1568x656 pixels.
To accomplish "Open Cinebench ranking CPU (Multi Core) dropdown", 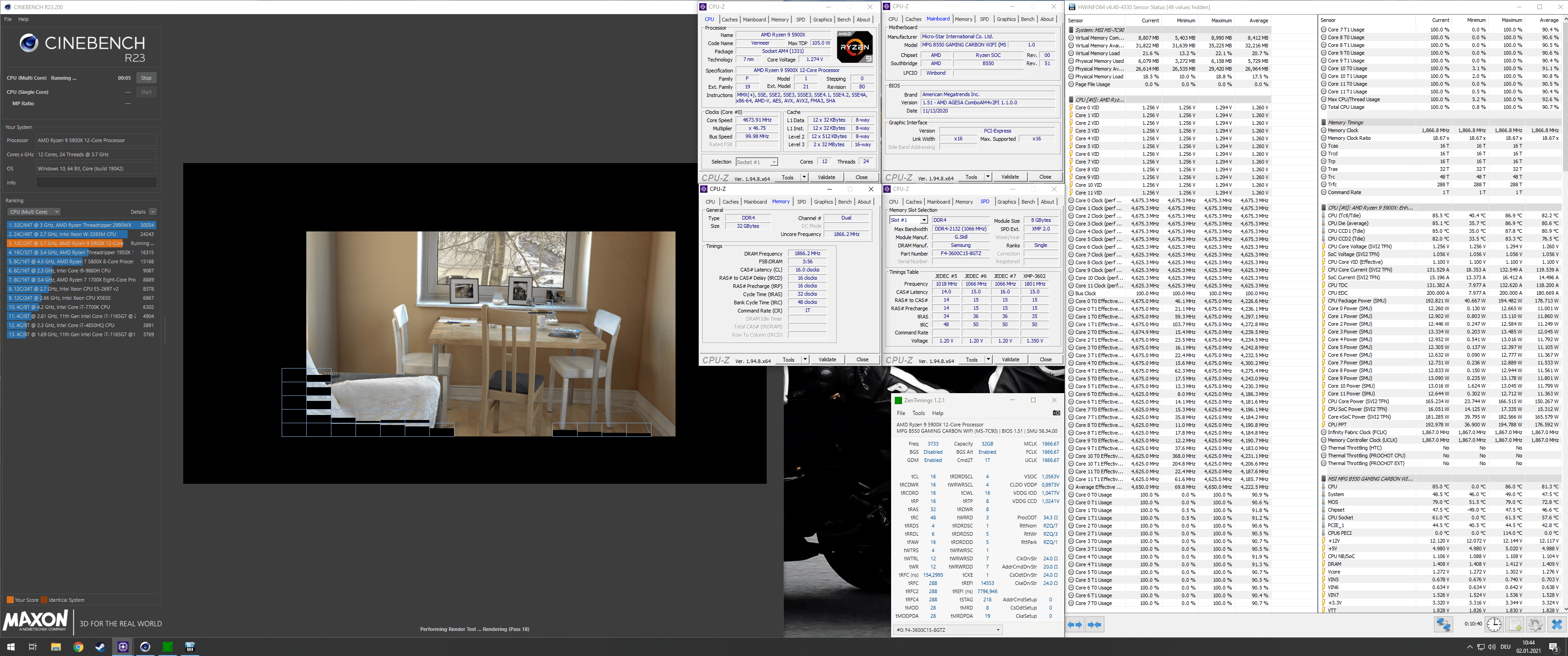I will pyautogui.click(x=33, y=212).
